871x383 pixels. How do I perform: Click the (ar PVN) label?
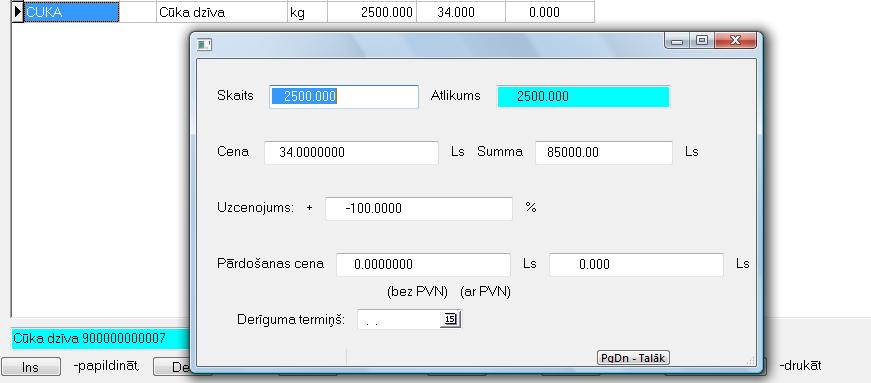485,291
